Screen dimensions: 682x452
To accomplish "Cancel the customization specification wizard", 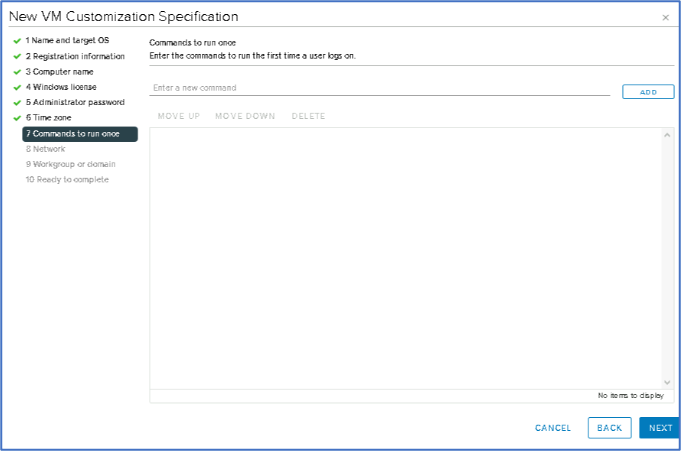I will tap(553, 428).
